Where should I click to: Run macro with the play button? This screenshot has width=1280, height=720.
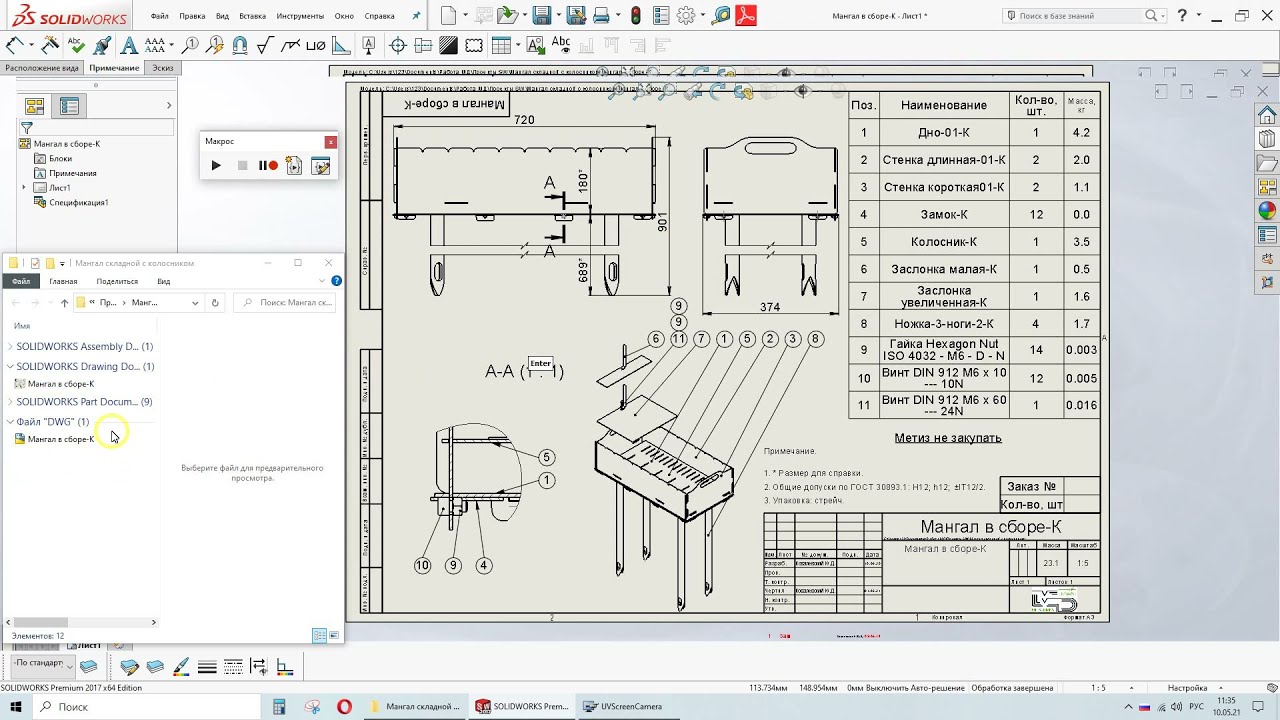[216, 165]
